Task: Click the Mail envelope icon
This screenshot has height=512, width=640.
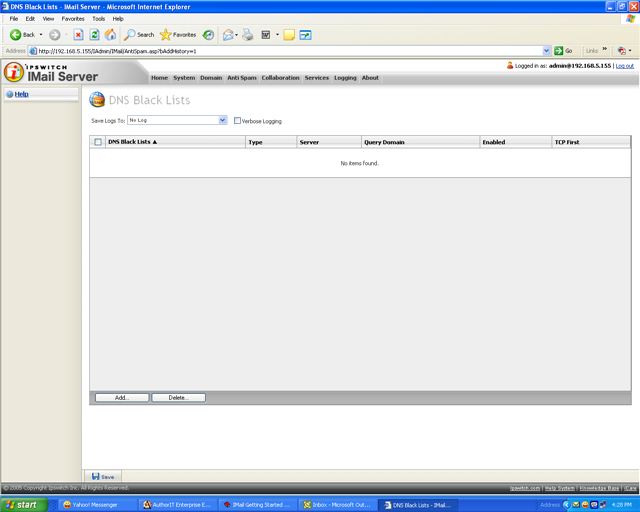Action: click(228, 35)
